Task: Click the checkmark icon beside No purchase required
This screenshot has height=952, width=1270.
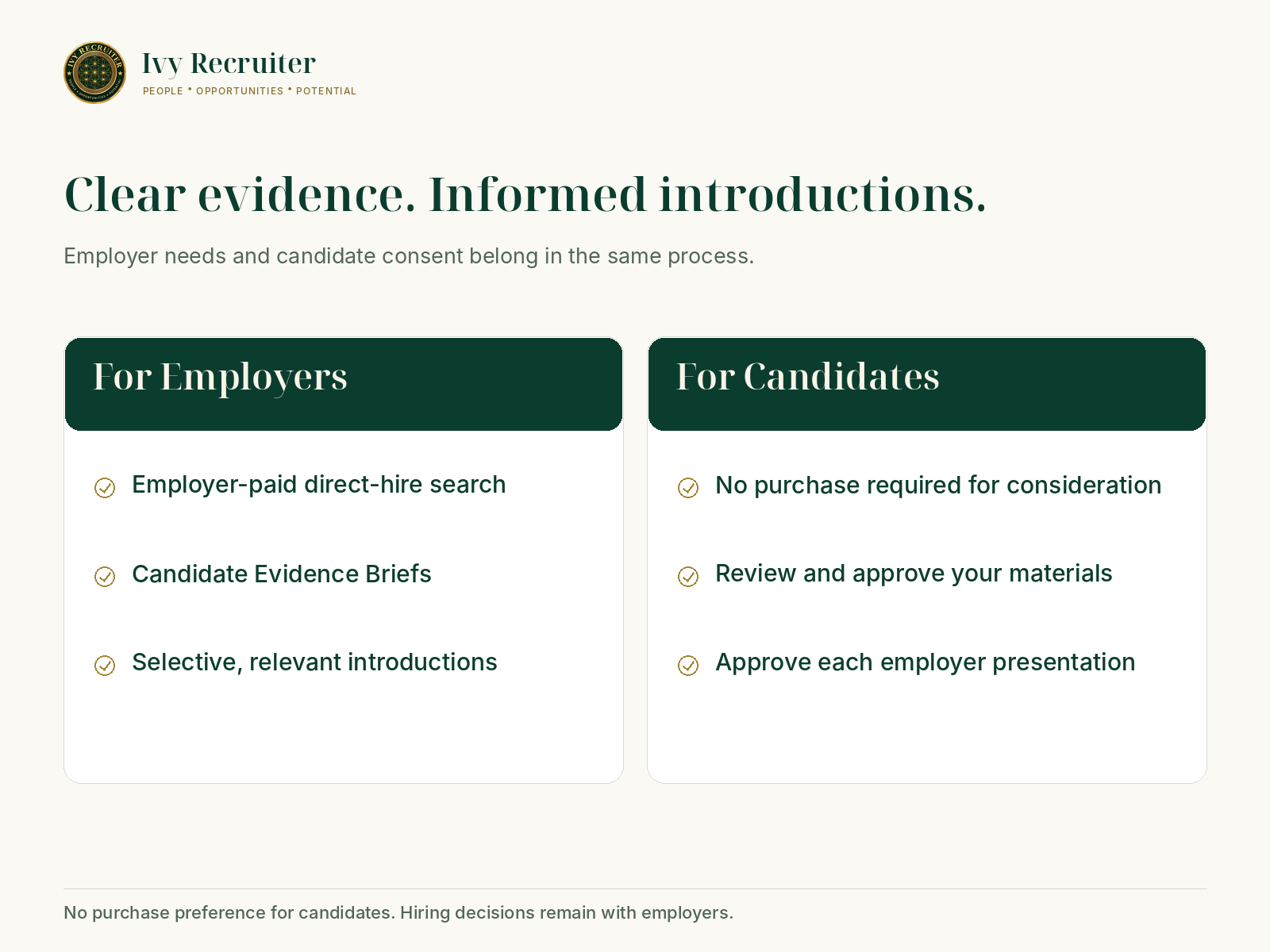Action: 688,487
